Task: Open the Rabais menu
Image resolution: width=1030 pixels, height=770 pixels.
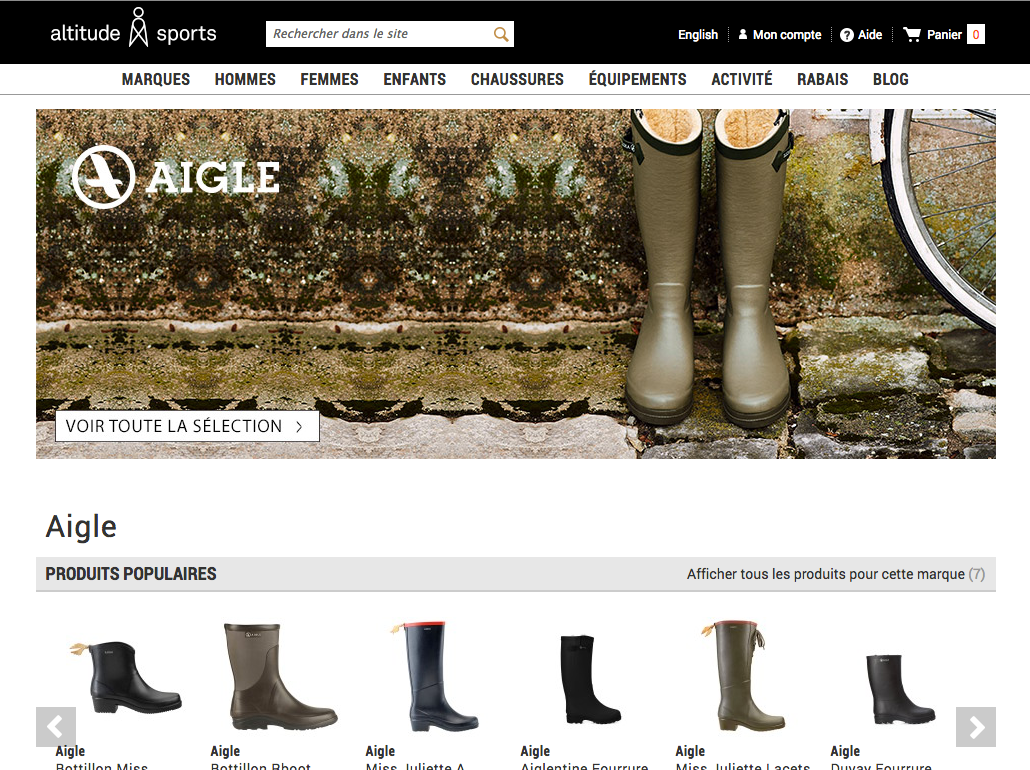Action: [822, 79]
